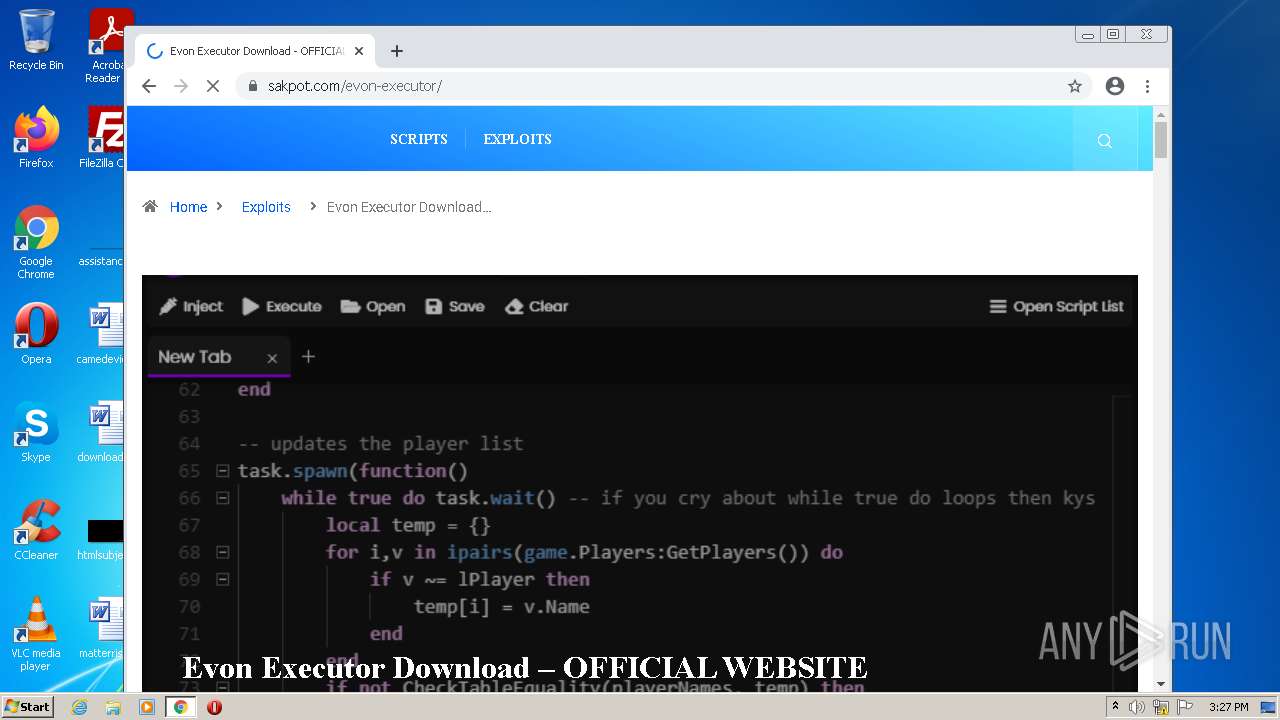Open Acrobat Reader desktop shortcut

tap(106, 45)
